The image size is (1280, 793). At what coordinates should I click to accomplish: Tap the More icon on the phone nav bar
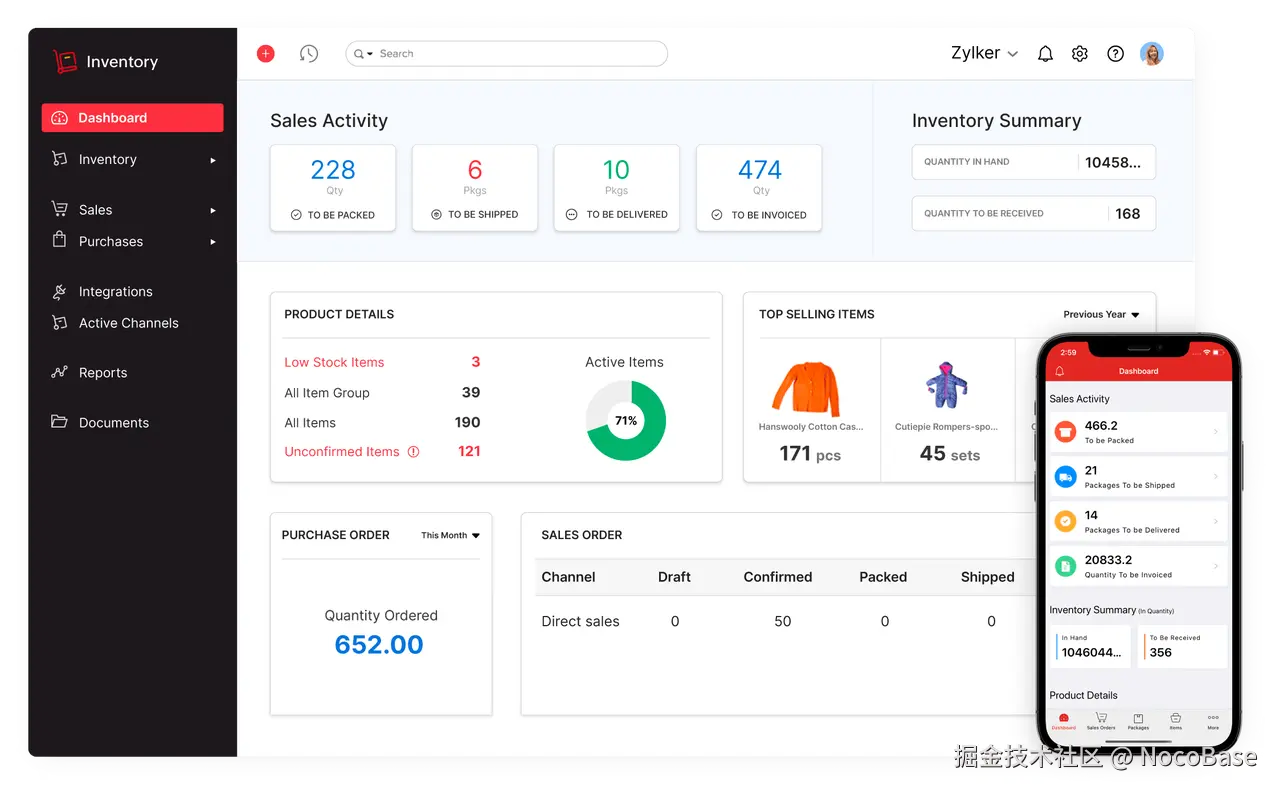(1213, 722)
